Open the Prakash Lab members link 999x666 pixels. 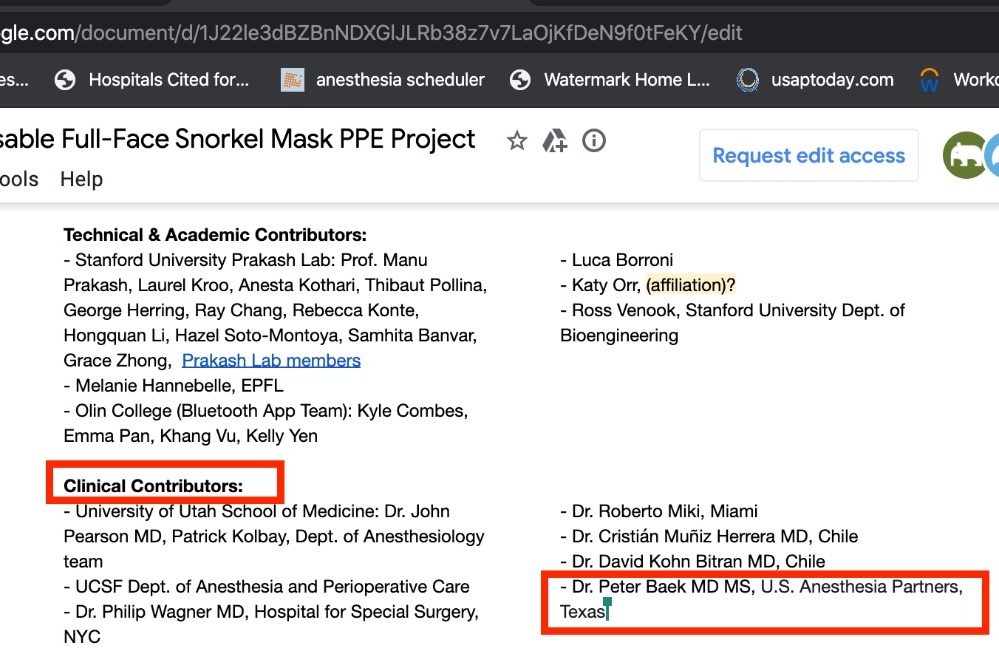click(x=271, y=361)
